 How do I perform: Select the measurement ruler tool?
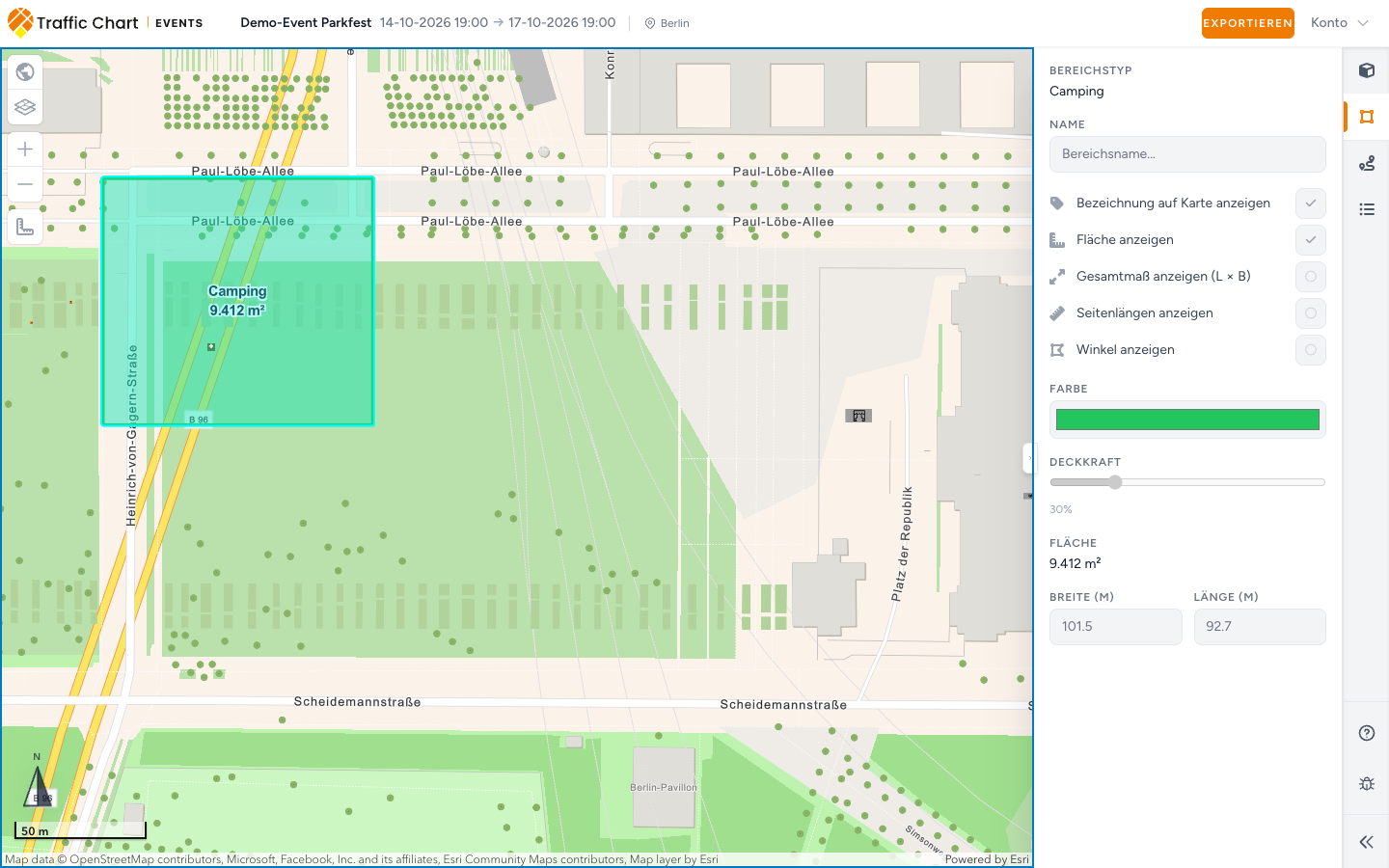pos(25,227)
